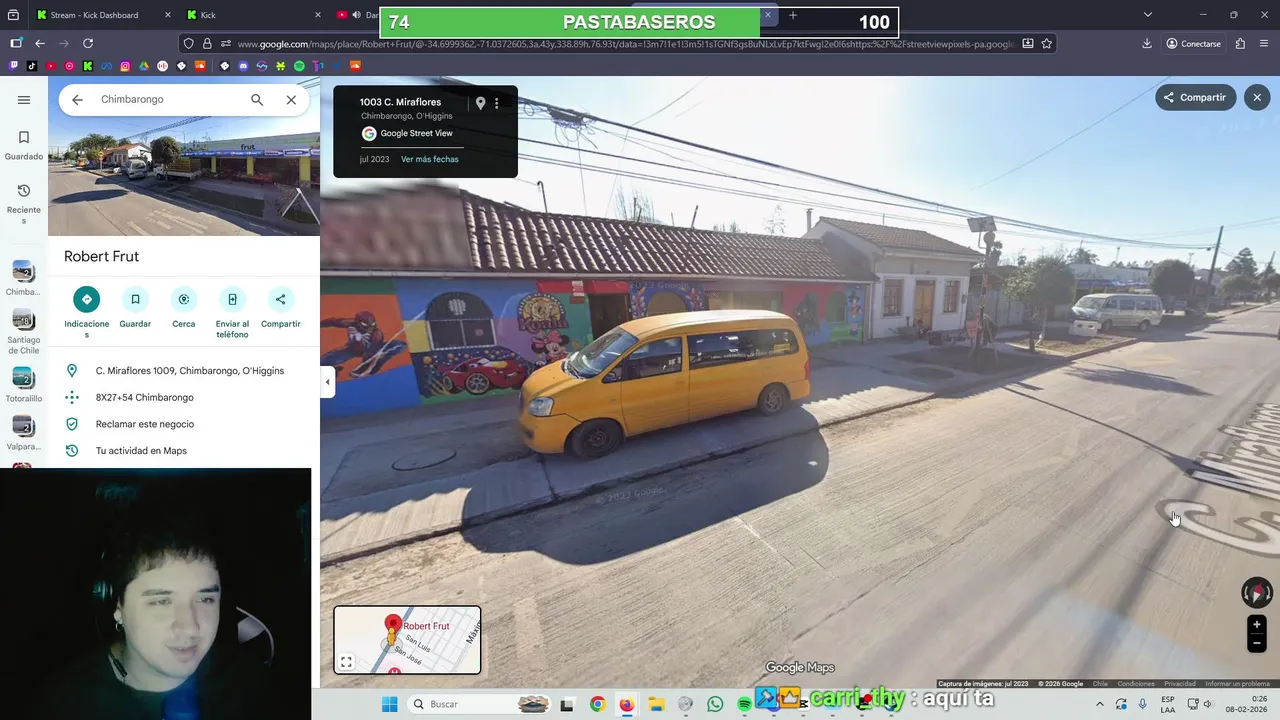Open a new browser tab
Image resolution: width=1280 pixels, height=720 pixels.
point(793,15)
